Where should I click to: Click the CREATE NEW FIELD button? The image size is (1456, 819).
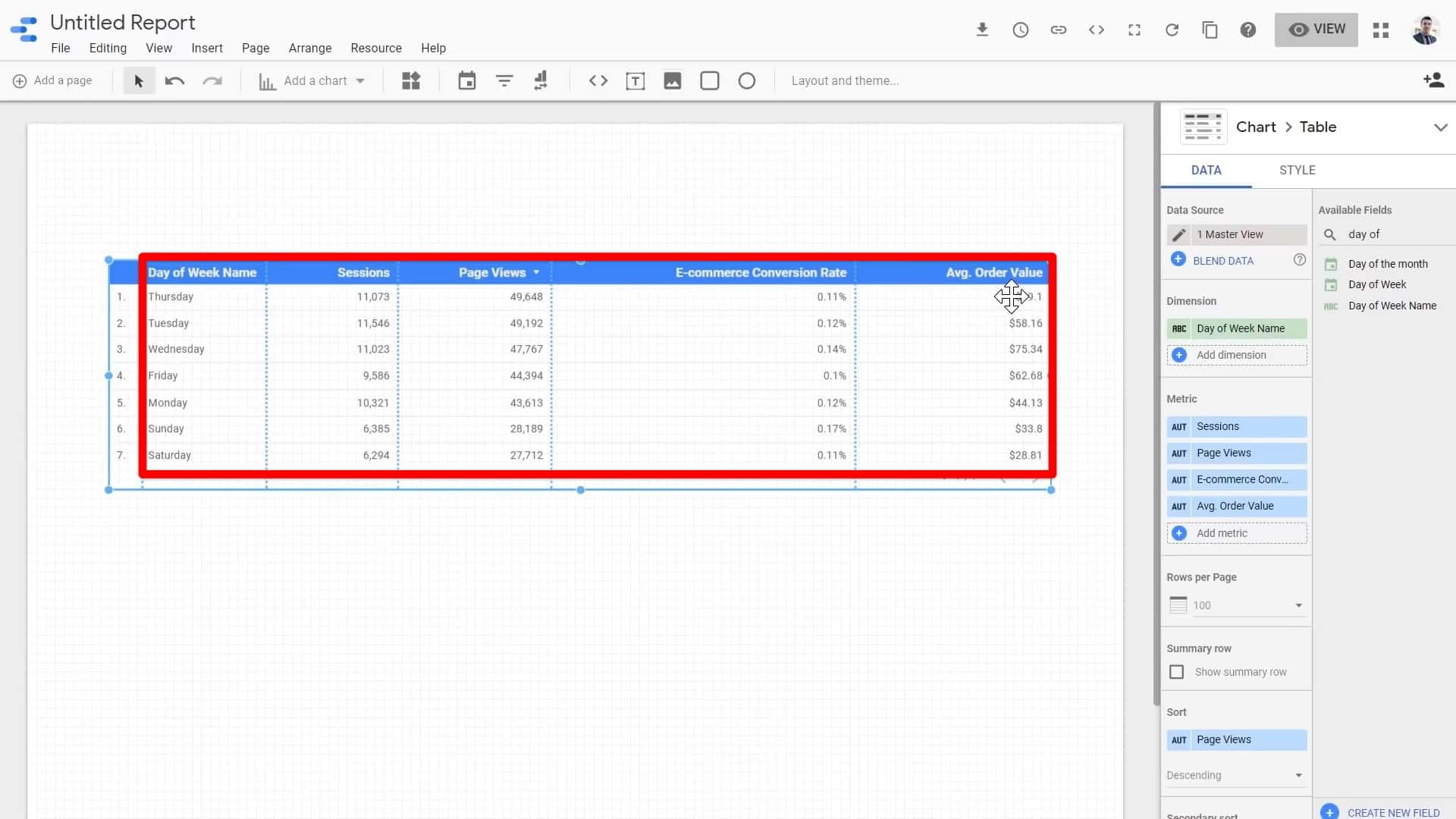(x=1391, y=811)
